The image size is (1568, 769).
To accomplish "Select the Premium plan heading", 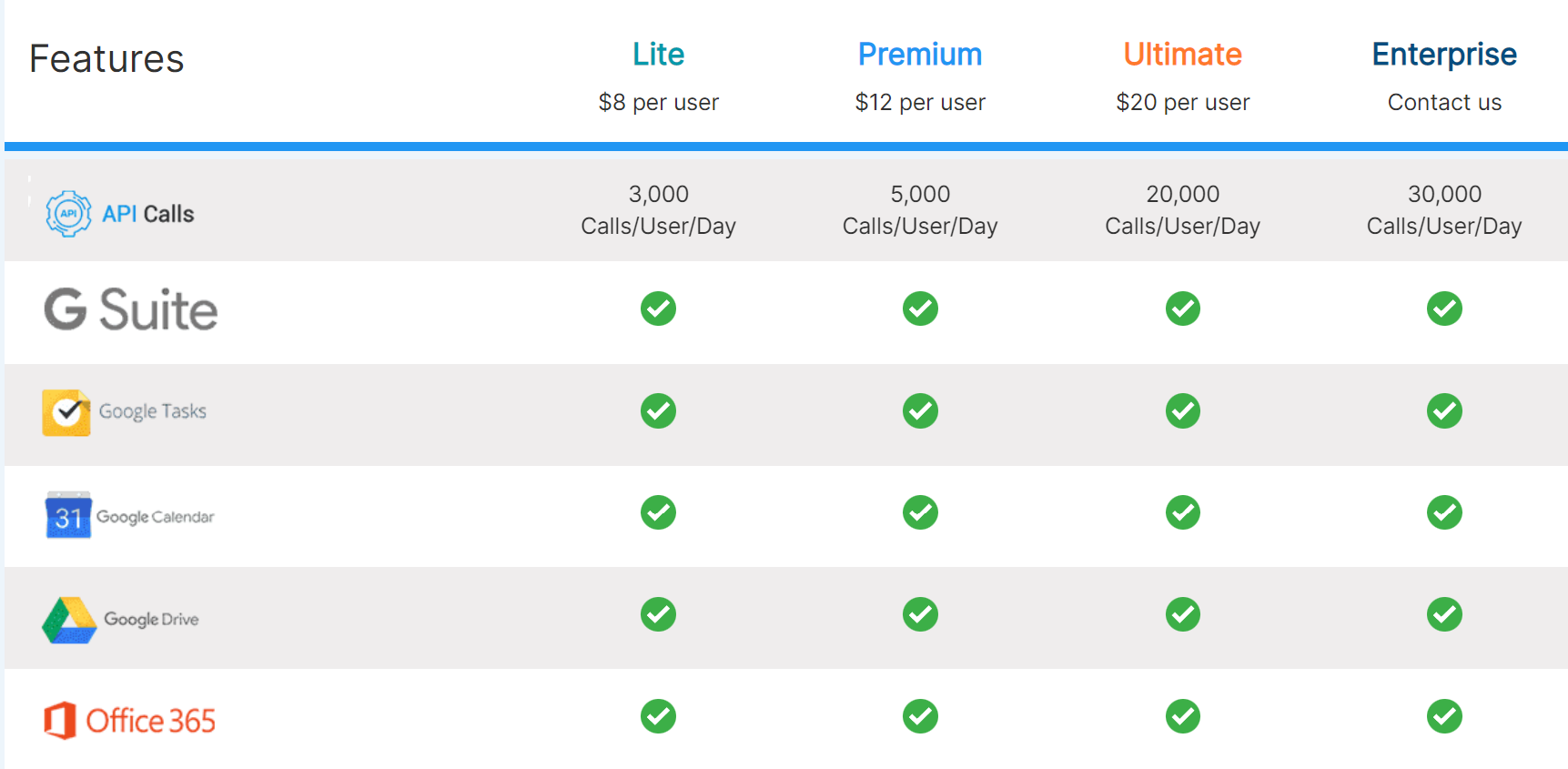I will [920, 55].
